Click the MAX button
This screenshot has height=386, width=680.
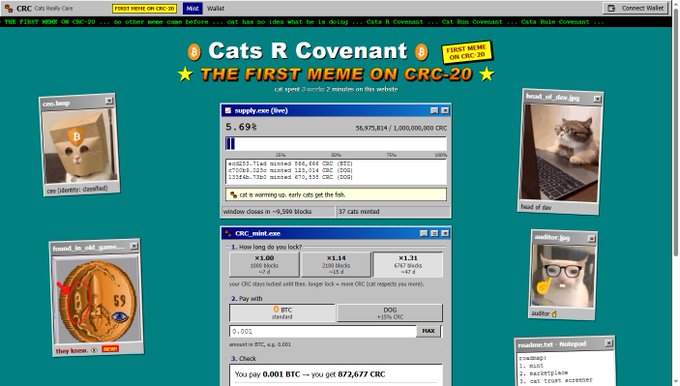pos(428,331)
